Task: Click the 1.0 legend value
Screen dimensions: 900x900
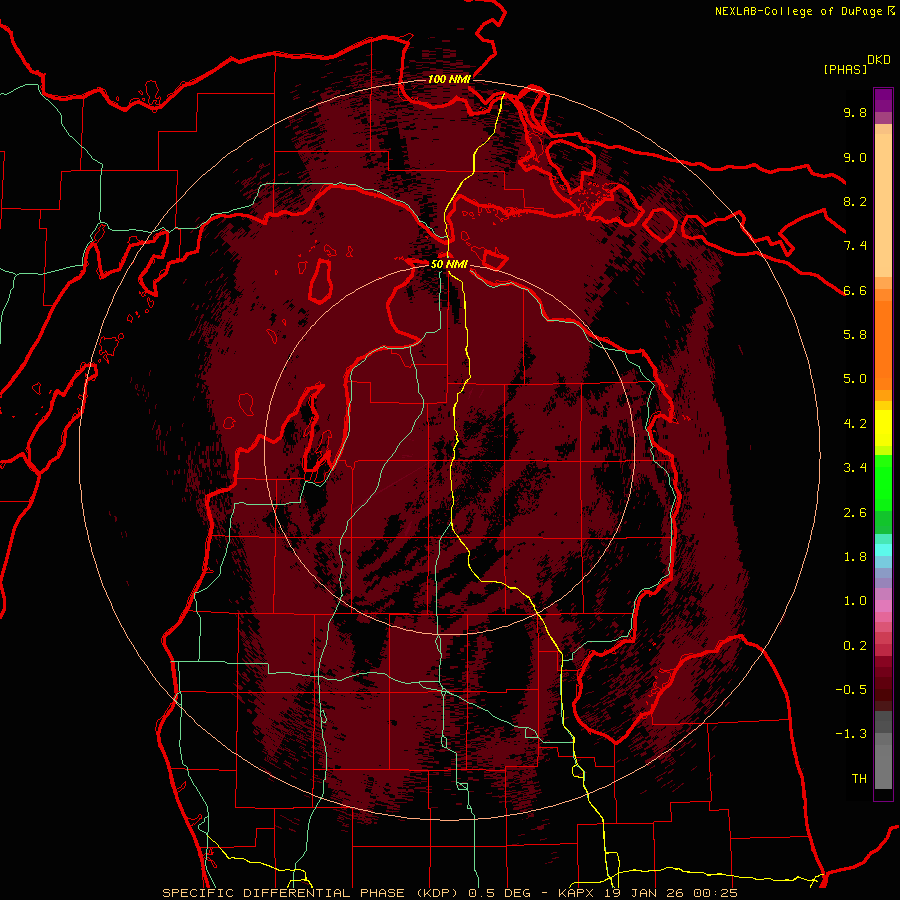Action: (x=855, y=601)
